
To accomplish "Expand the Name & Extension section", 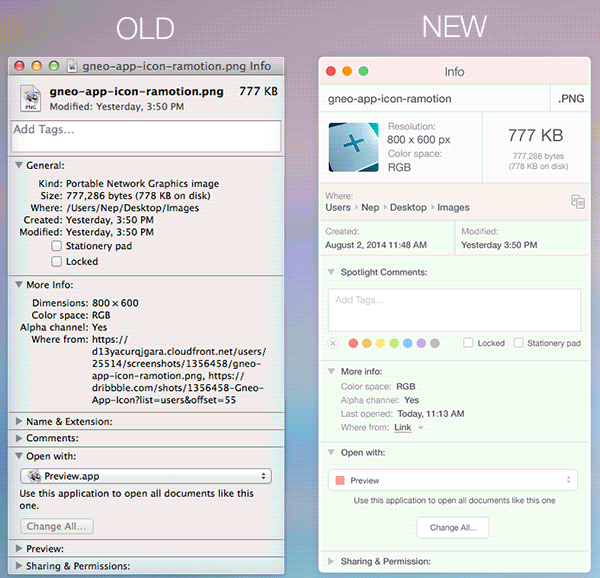I will pos(19,422).
